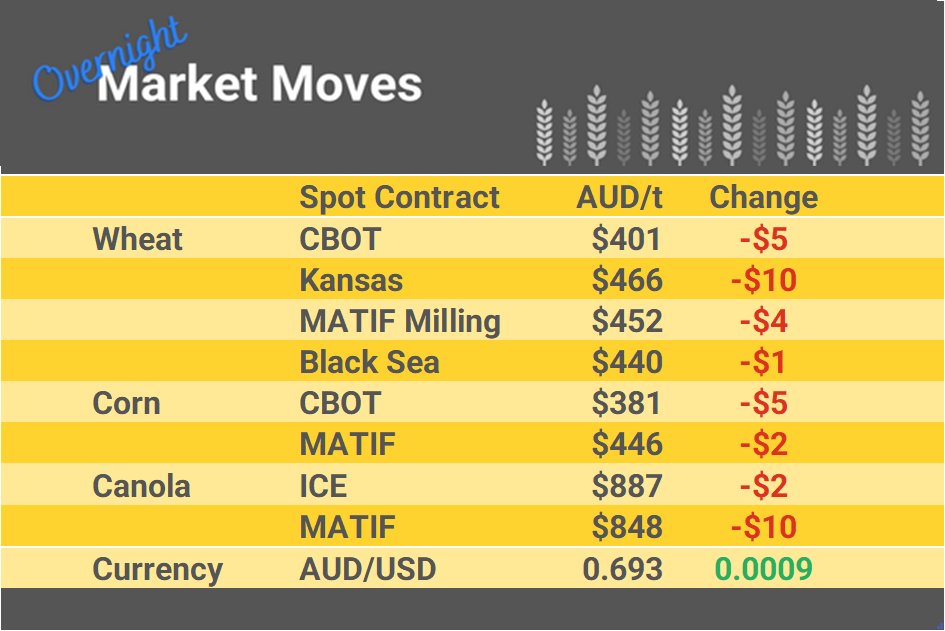
Task: Select the "MATIF Milling" contract cell
Action: pyautogui.click(x=400, y=321)
